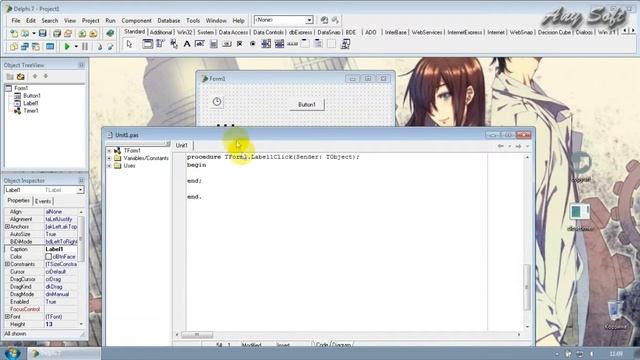640x360 pixels.
Task: Click the Toggle Form/Unit icon
Action: coord(36,47)
